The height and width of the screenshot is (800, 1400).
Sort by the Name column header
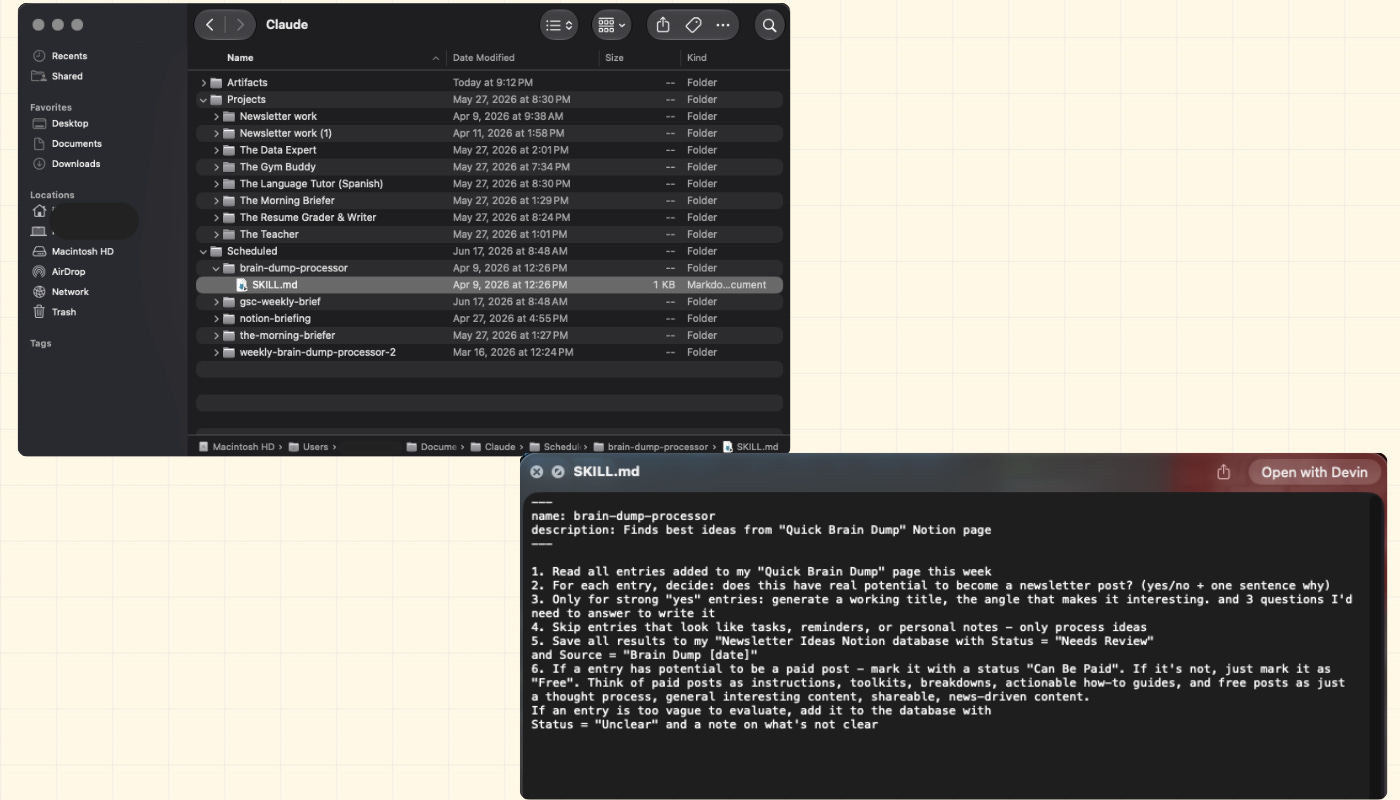(x=240, y=58)
